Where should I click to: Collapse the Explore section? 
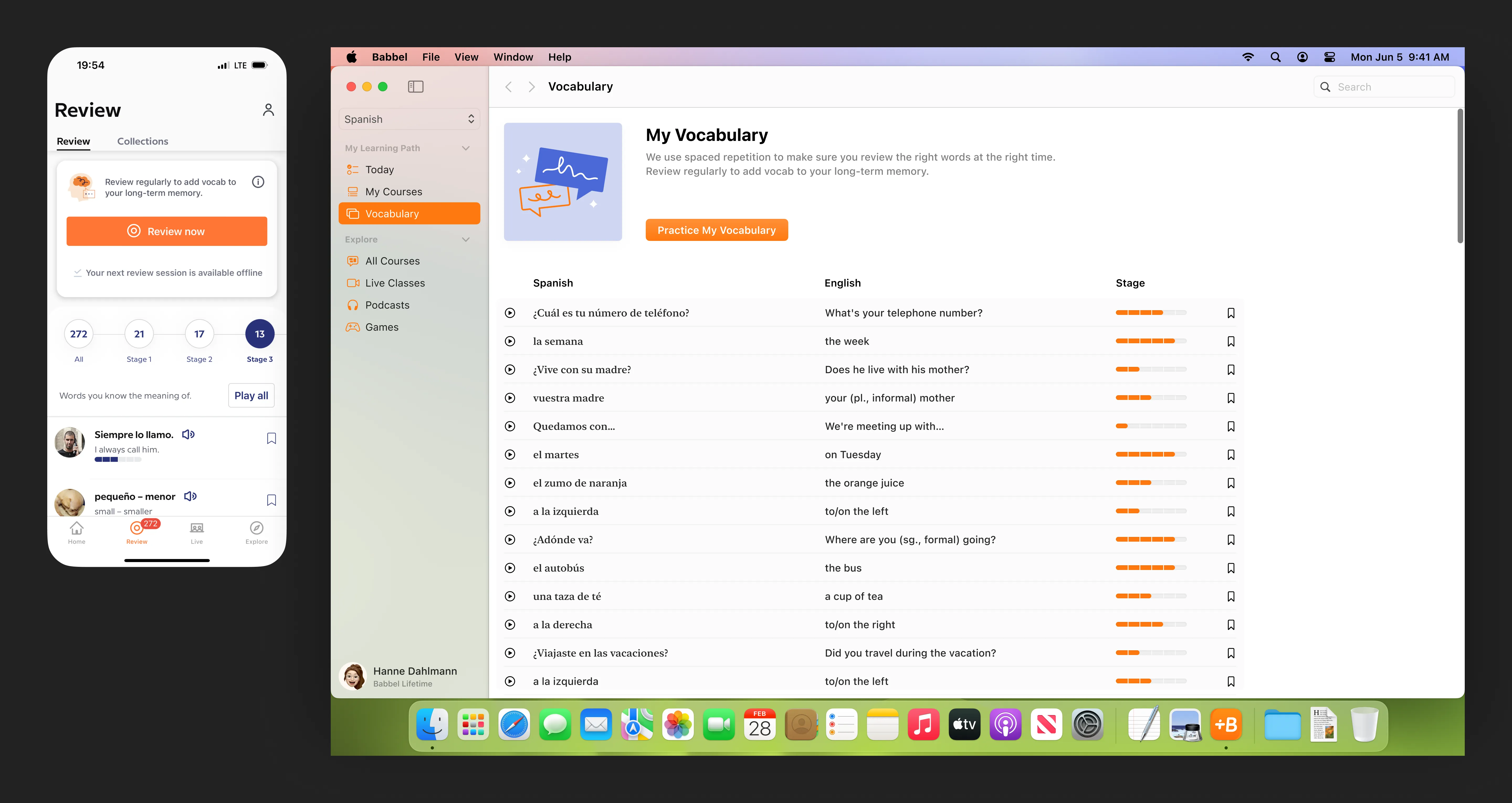click(466, 240)
